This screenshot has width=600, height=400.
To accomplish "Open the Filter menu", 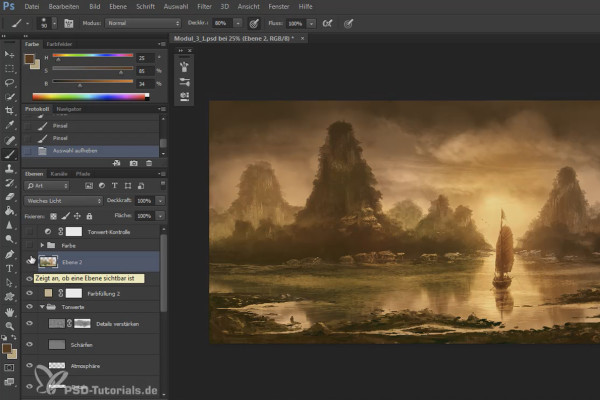I will 204,7.
